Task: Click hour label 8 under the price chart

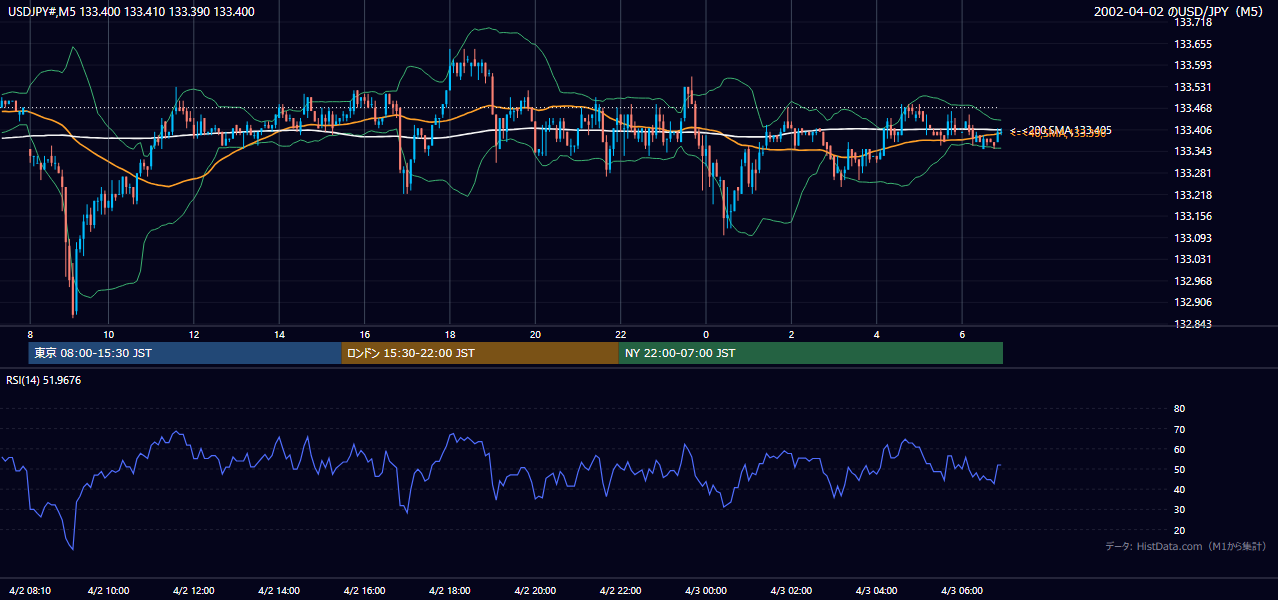Action: coord(30,334)
